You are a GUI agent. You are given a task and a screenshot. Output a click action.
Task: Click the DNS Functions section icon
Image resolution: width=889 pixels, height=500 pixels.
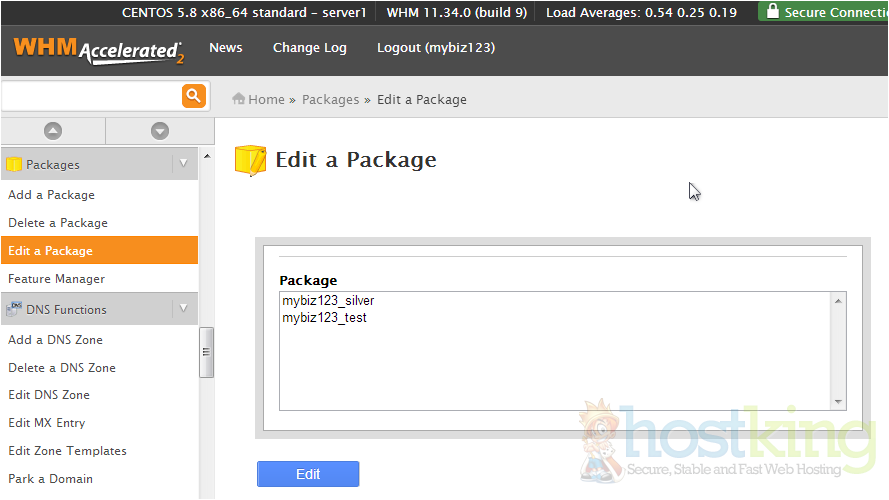tap(14, 310)
